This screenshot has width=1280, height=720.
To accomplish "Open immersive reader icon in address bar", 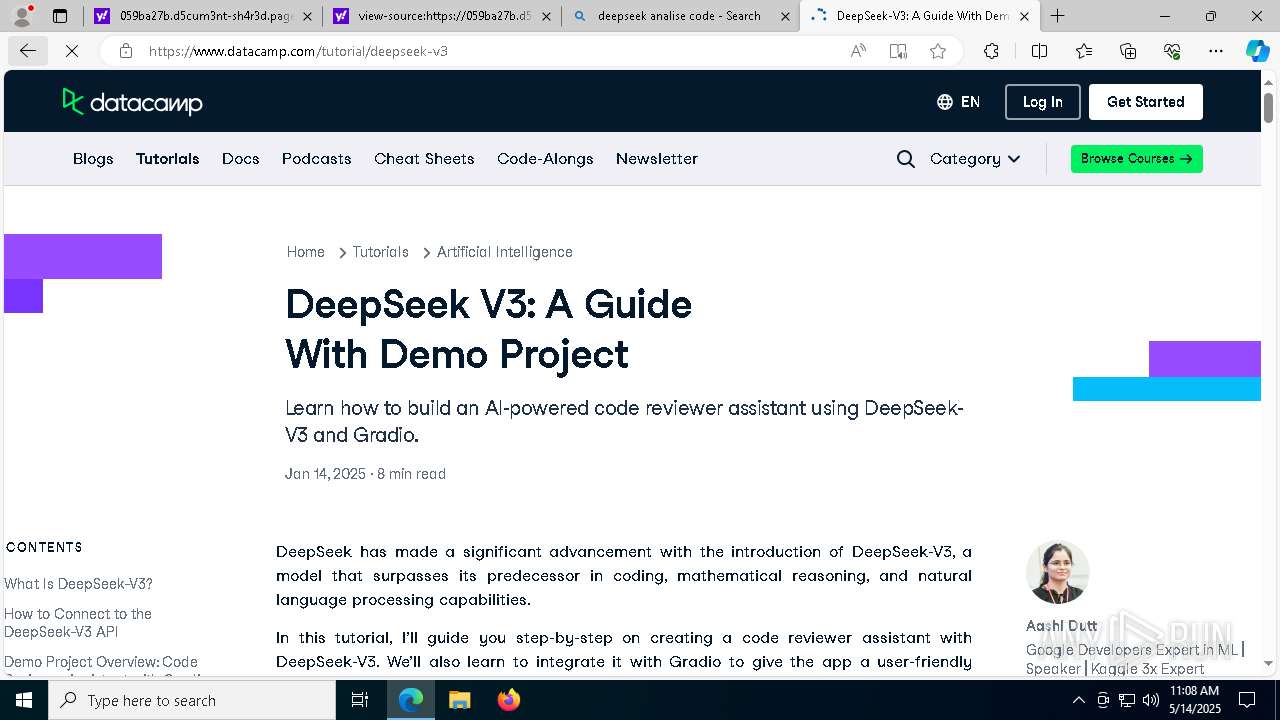I will coord(898,51).
